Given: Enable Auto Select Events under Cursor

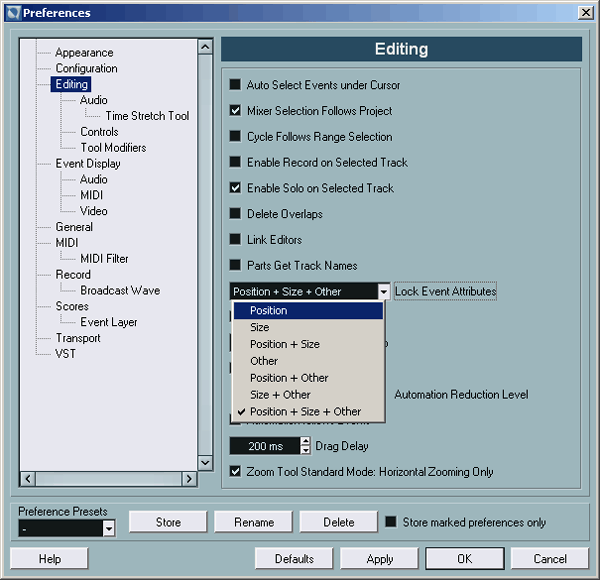Looking at the screenshot, I should (235, 84).
